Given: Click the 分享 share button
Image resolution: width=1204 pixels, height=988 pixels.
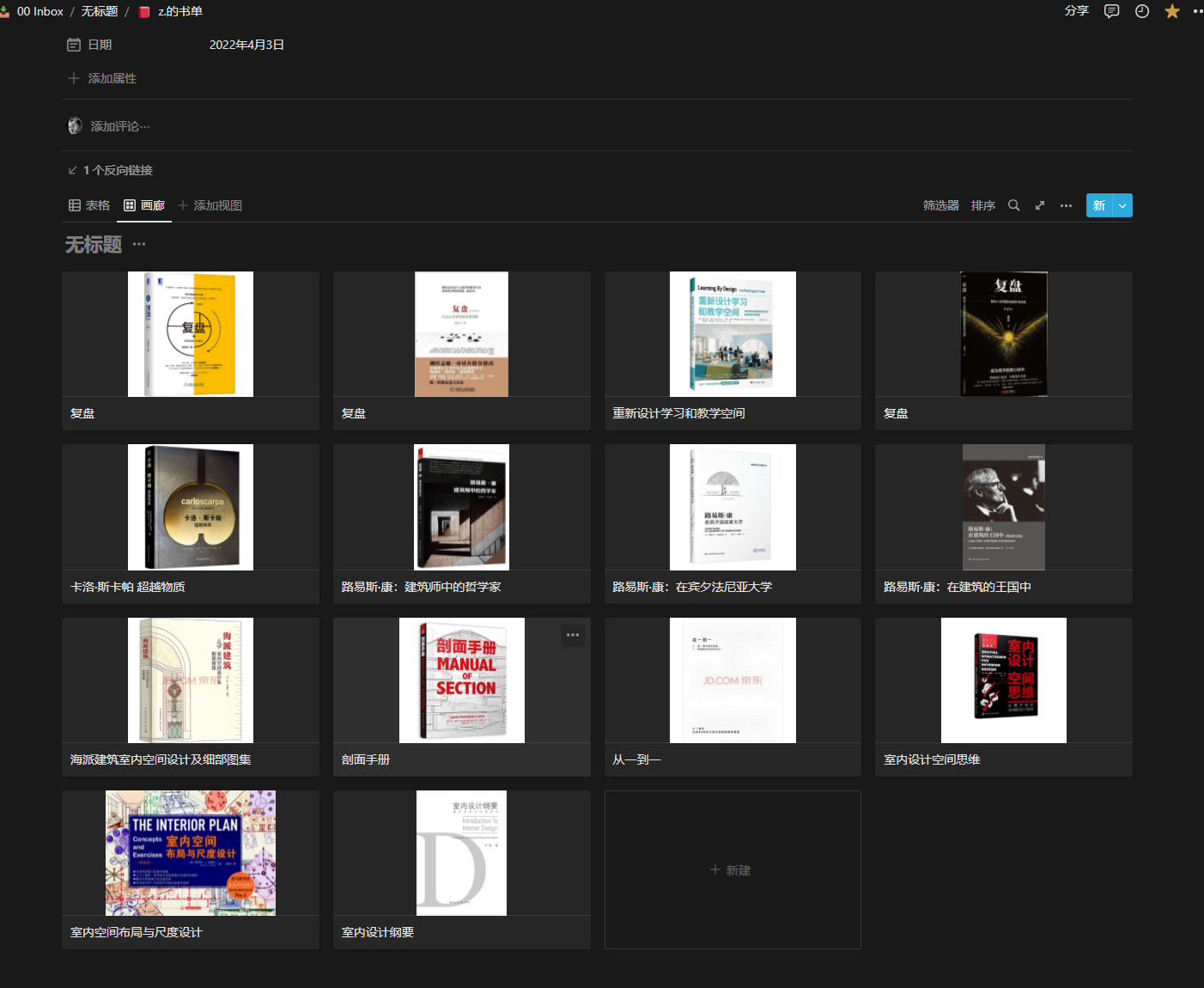Looking at the screenshot, I should tap(1077, 11).
